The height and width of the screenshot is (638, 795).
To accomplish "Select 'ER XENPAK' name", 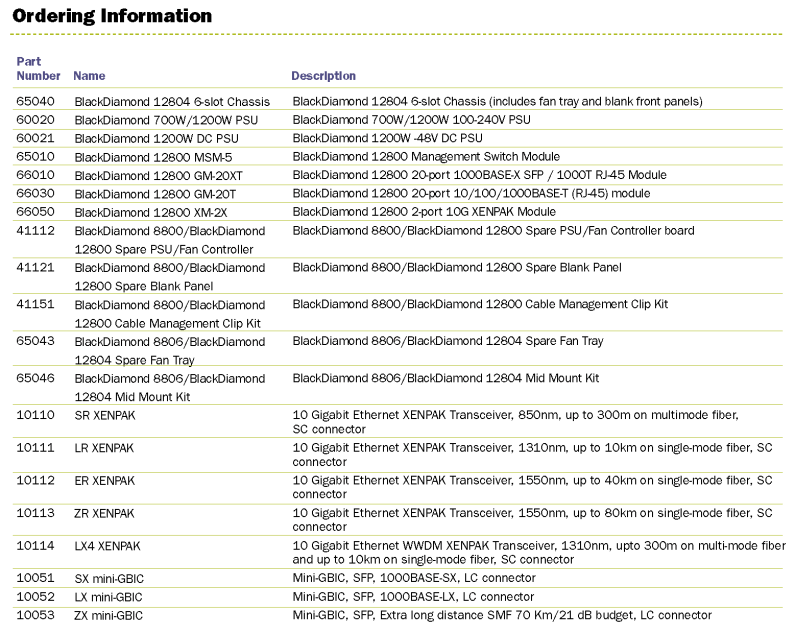I will pyautogui.click(x=105, y=481).
